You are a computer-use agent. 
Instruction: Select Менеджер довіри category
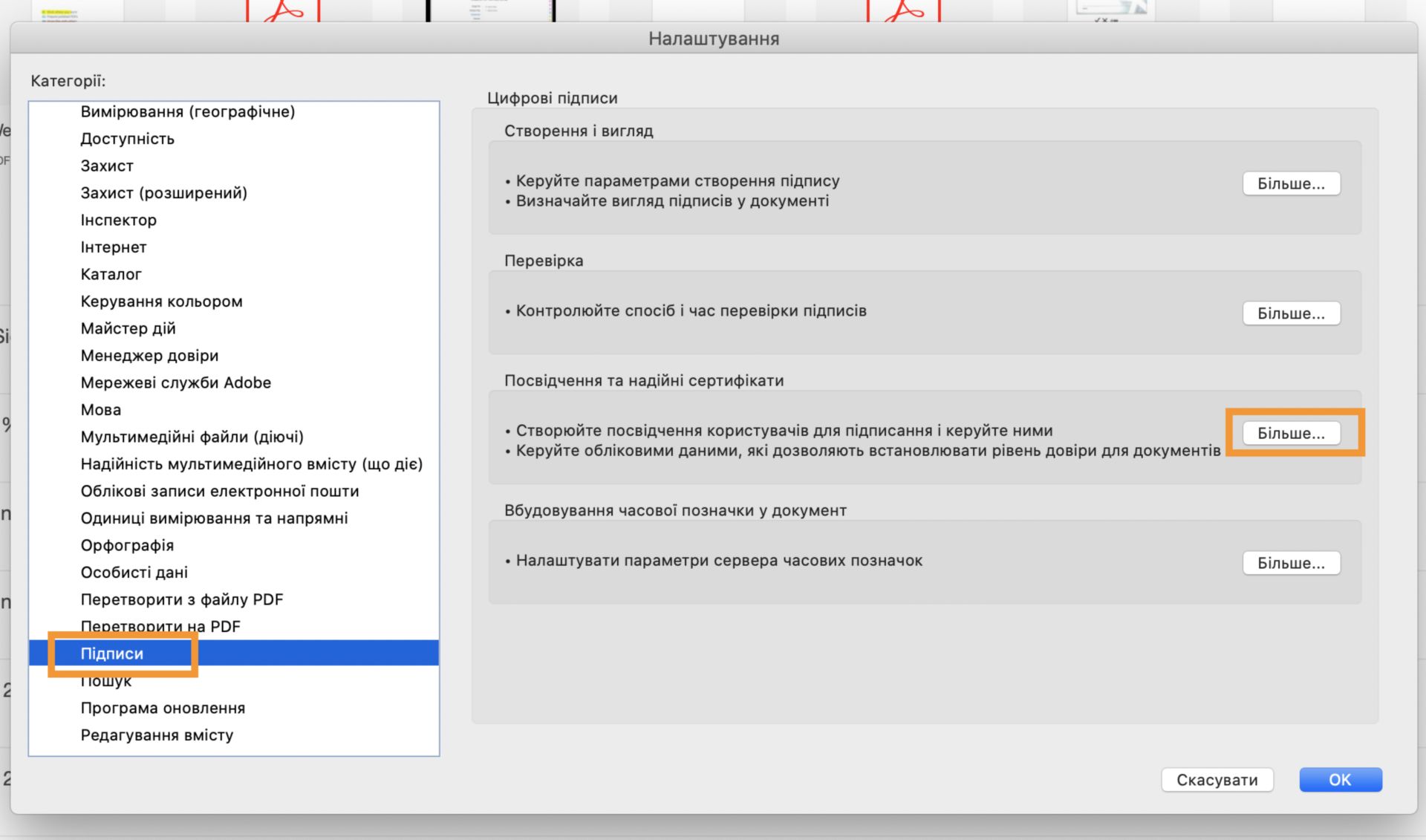tap(149, 356)
